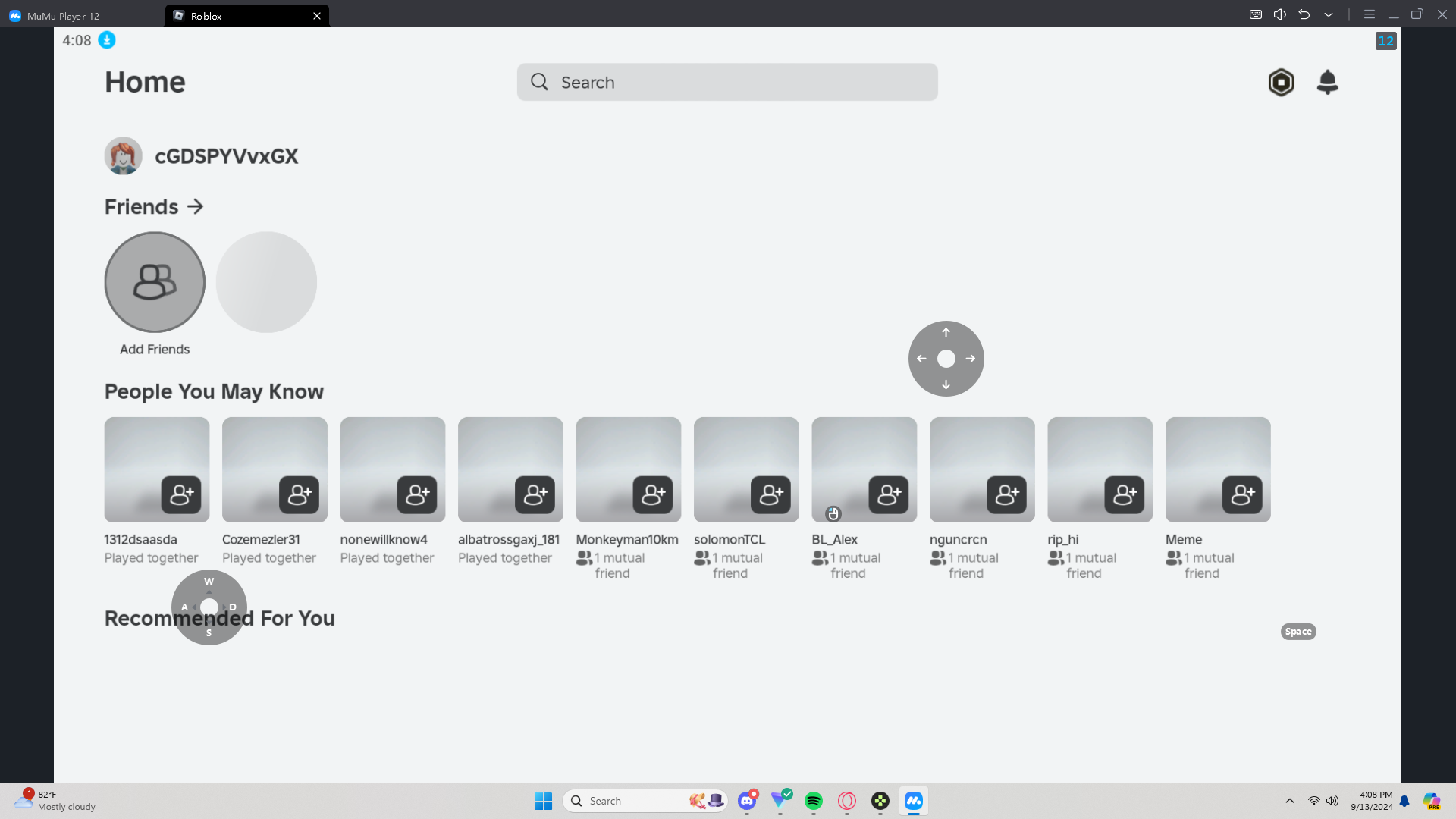Open the albatrossgaxj_181 avatar card
Image resolution: width=1456 pixels, height=819 pixels.
[x=510, y=469]
